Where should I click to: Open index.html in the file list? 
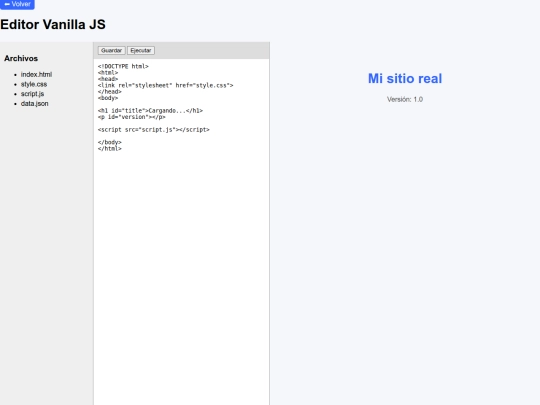(36, 74)
